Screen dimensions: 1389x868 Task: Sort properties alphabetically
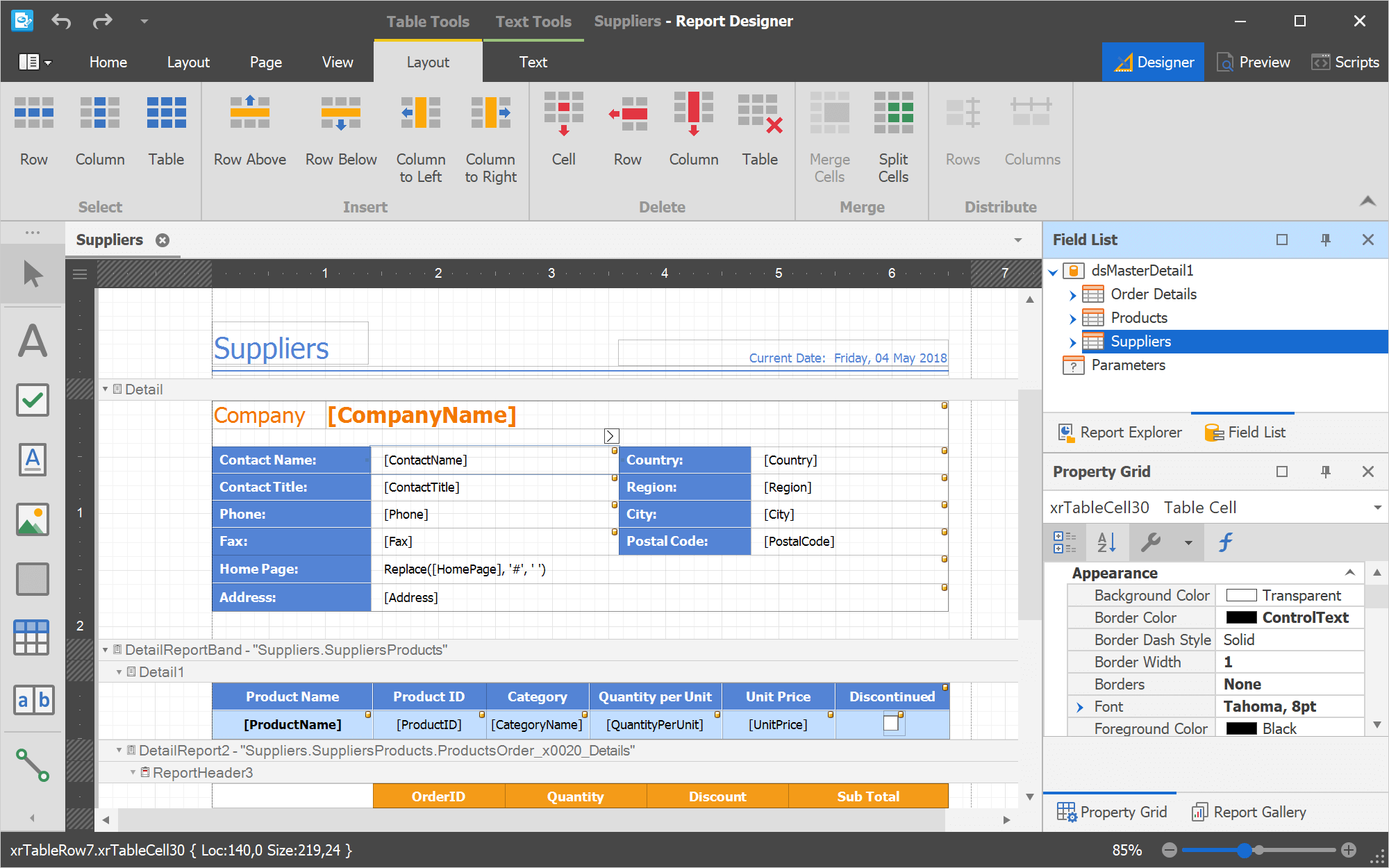(1106, 542)
